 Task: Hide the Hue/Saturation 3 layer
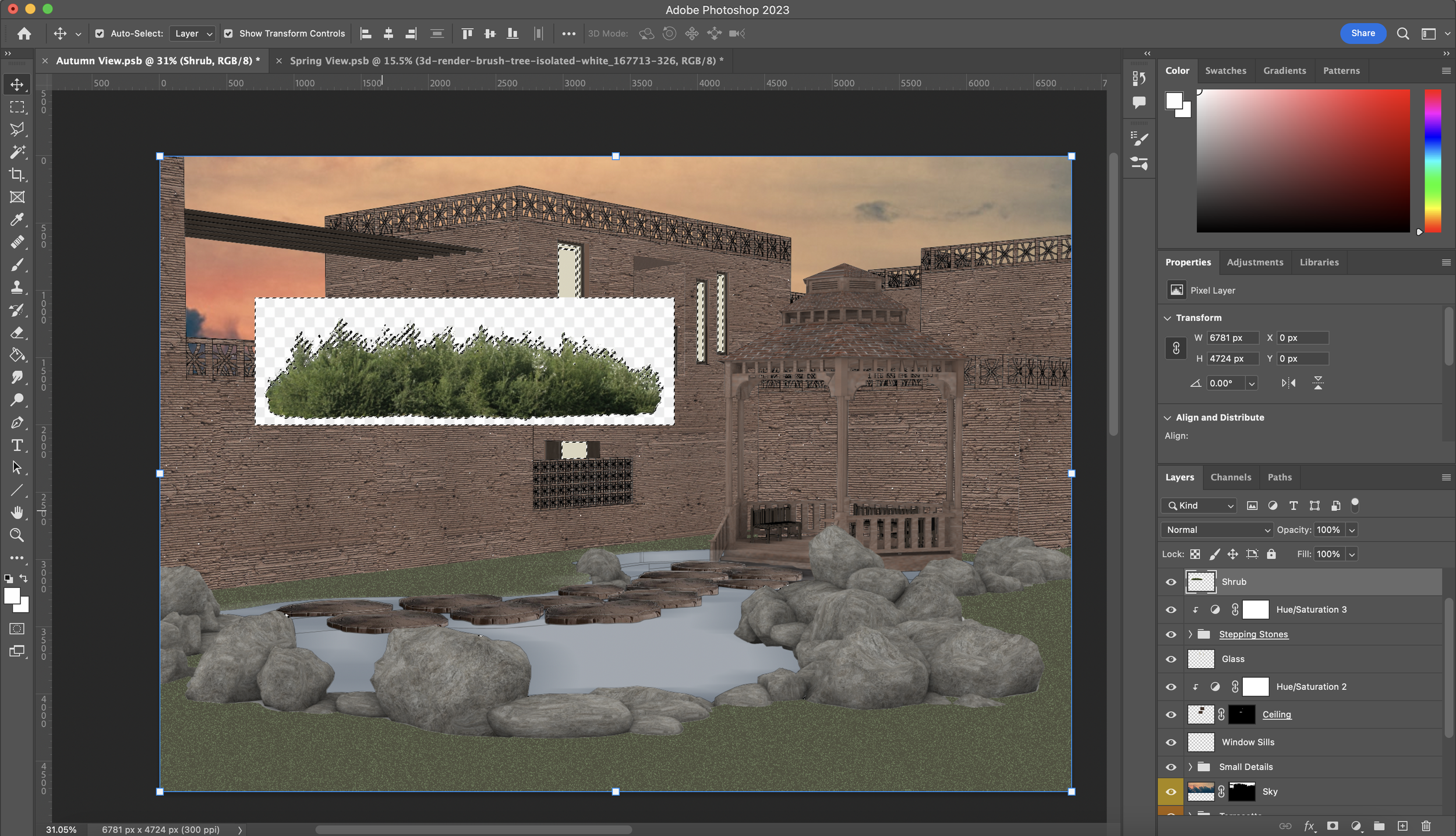click(1171, 610)
